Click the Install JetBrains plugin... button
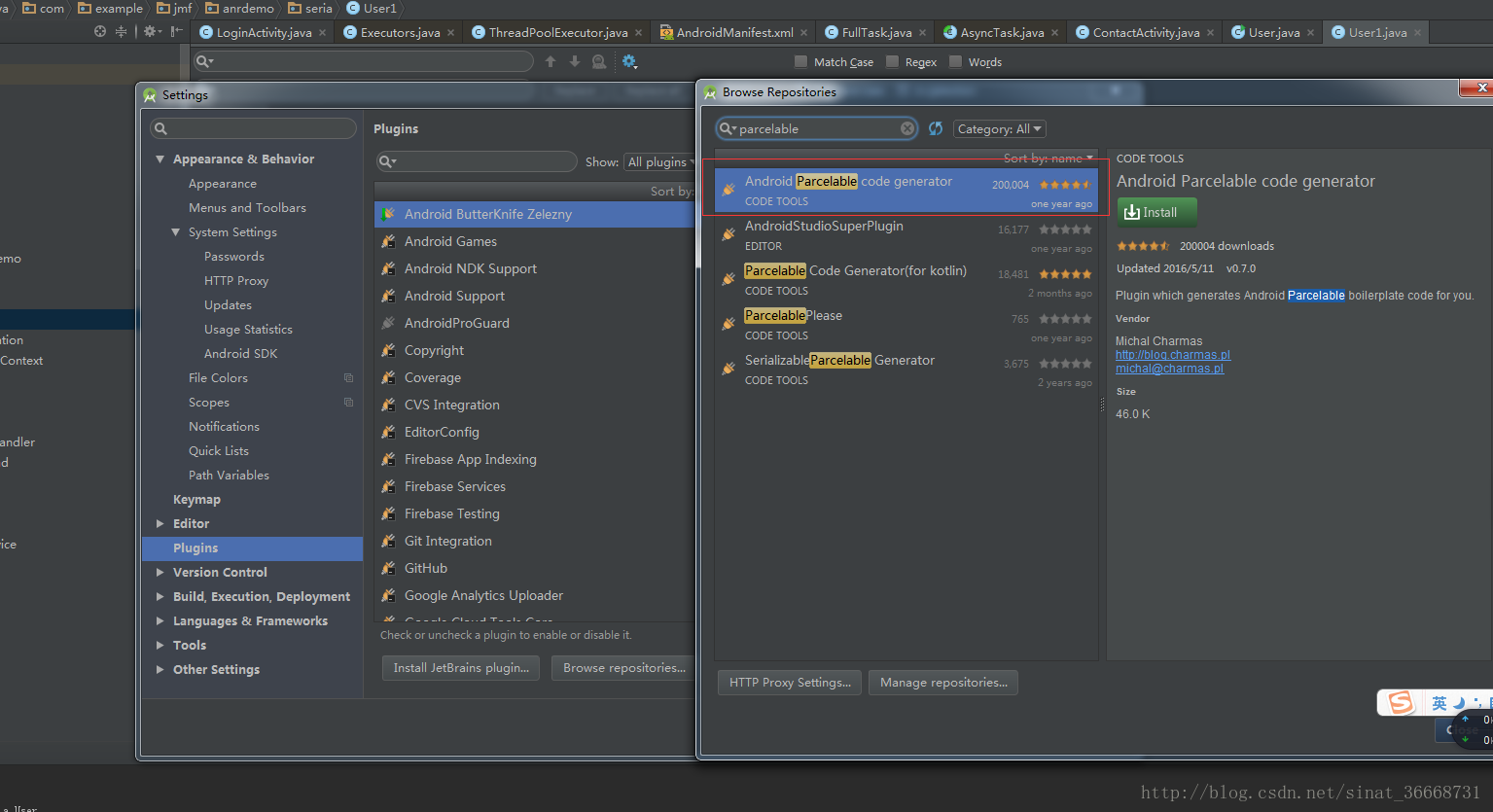 461,668
